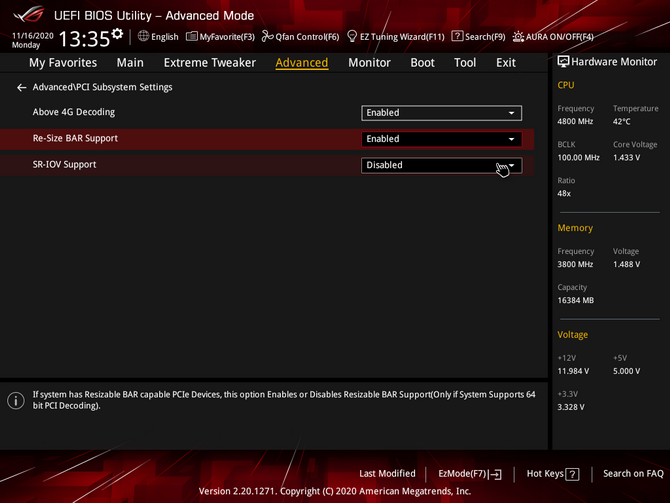Click +3.3V reading 3.328 V

[571, 407]
